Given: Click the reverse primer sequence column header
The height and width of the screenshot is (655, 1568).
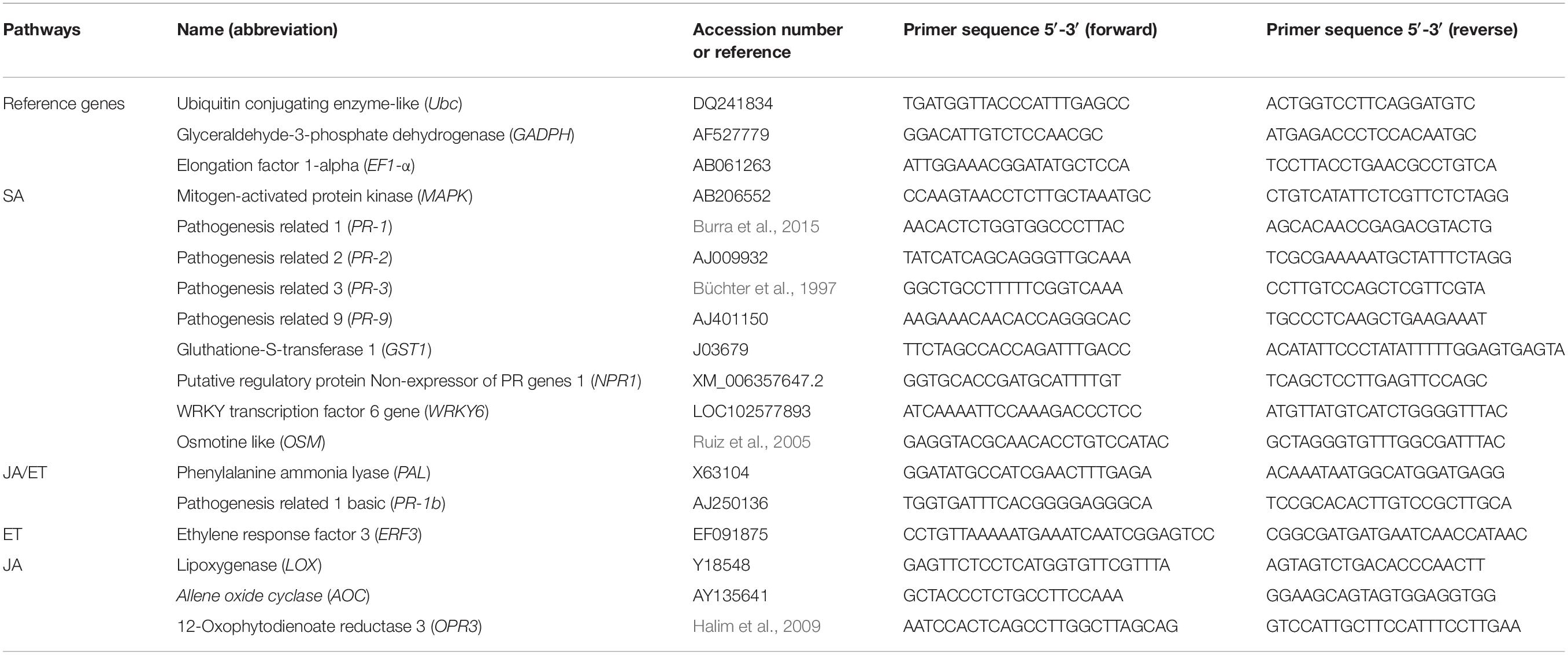Looking at the screenshot, I should 1392,30.
